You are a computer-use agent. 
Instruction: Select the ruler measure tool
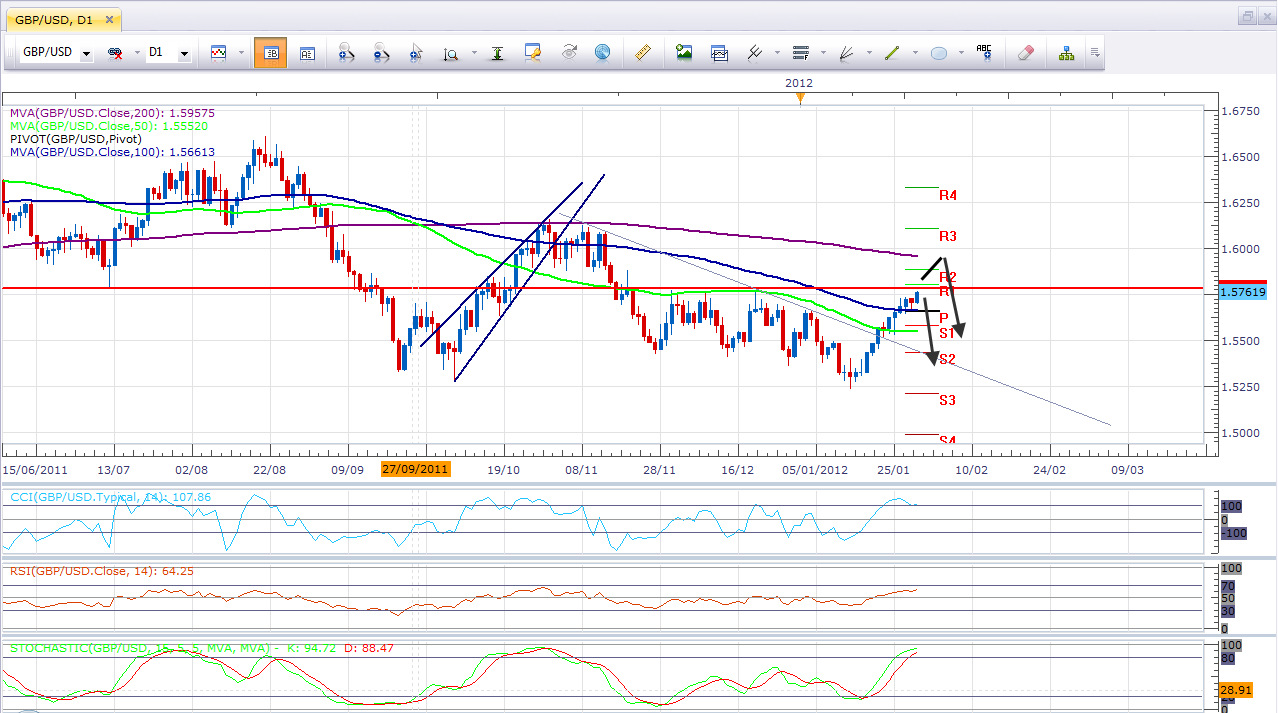point(643,53)
